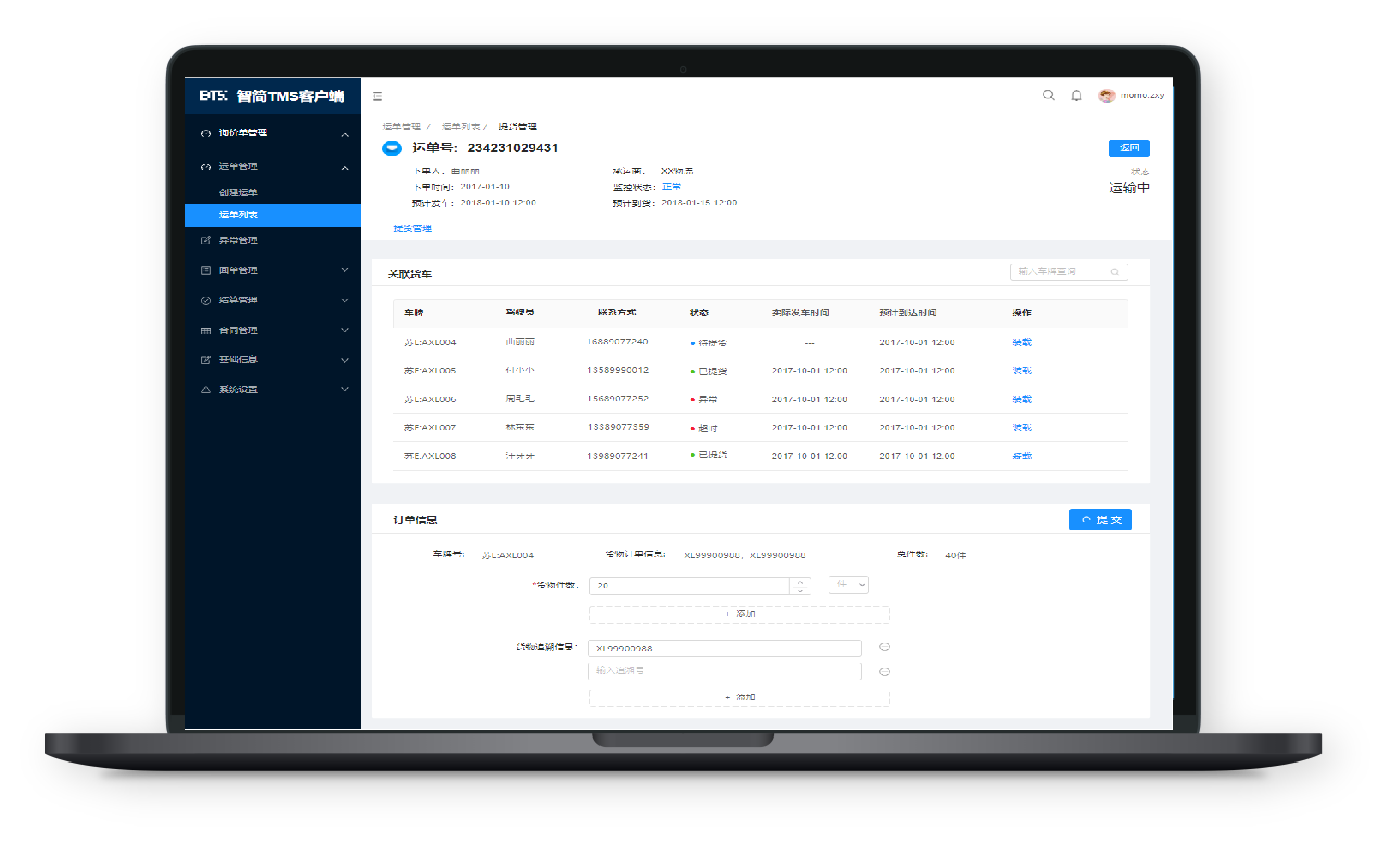Image resolution: width=1391 pixels, height=845 pixels.
Task: Select 运单列表 in the sidebar
Action: pyautogui.click(x=273, y=215)
